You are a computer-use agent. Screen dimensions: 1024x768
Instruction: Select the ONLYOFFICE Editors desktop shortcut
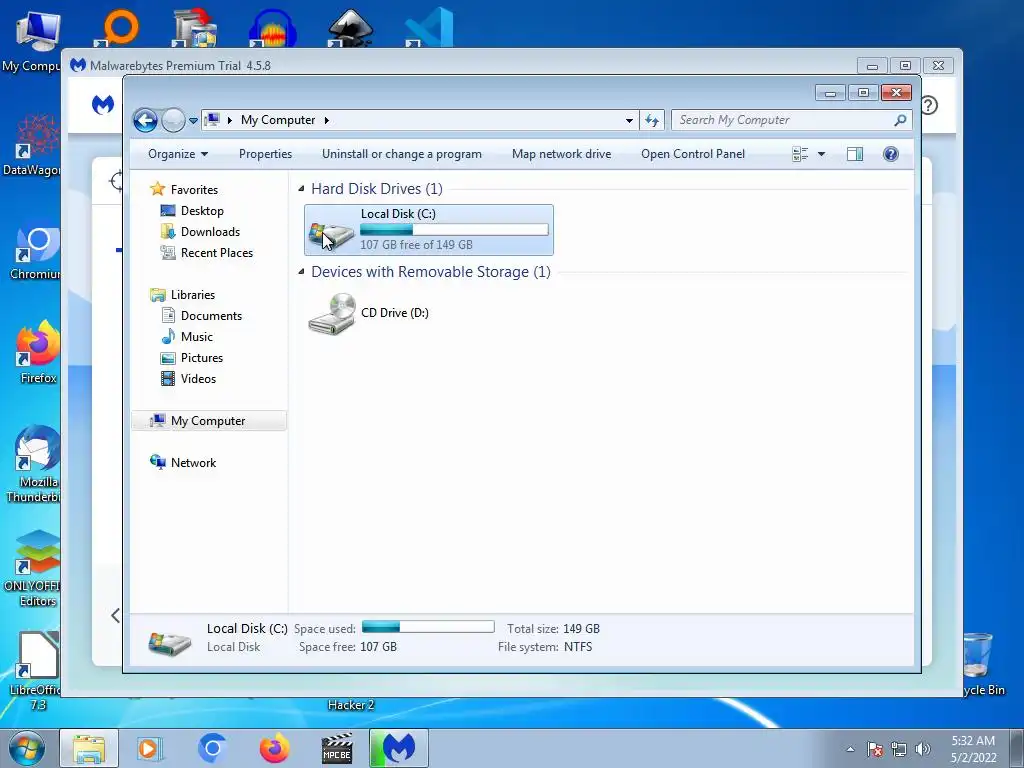(34, 568)
